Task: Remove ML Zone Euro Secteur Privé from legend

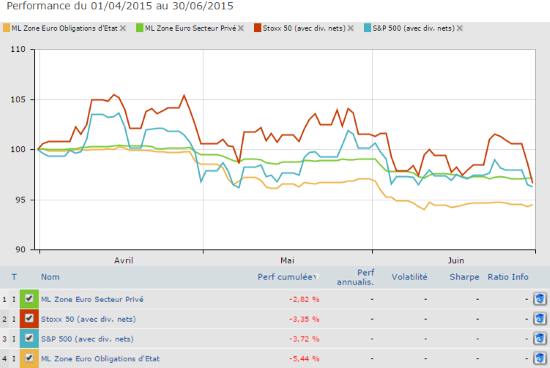Action: coord(241,28)
